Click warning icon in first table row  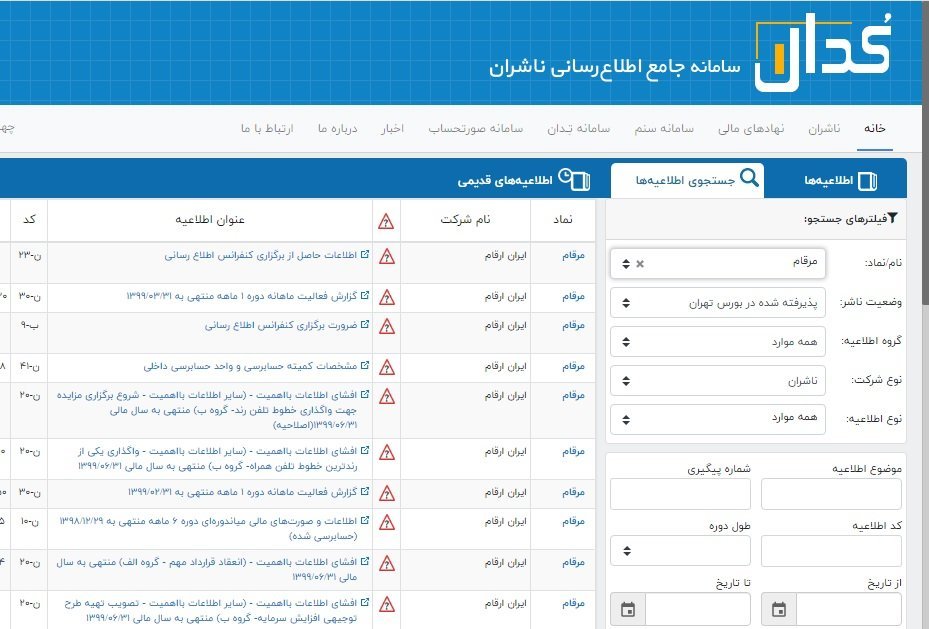tap(386, 256)
